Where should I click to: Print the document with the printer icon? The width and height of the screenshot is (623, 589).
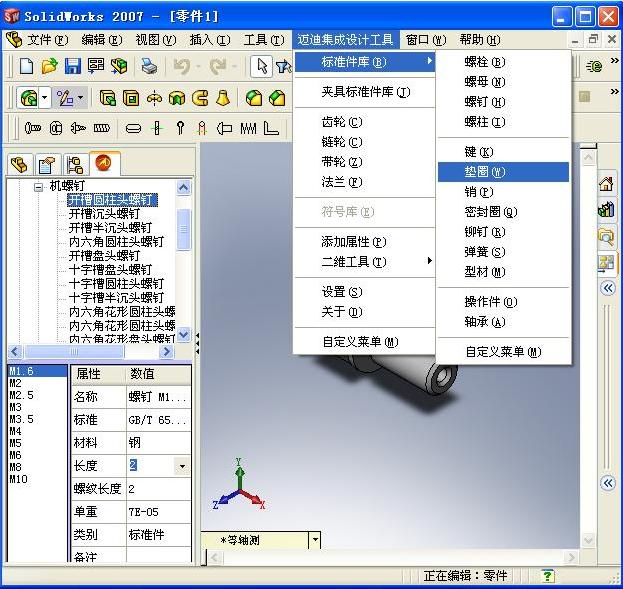point(149,66)
